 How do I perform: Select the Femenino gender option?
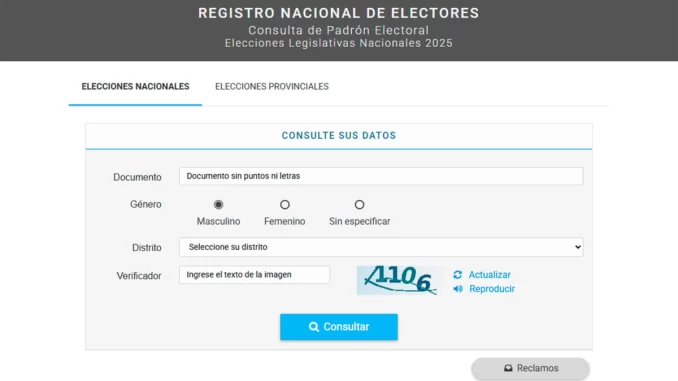coord(285,205)
